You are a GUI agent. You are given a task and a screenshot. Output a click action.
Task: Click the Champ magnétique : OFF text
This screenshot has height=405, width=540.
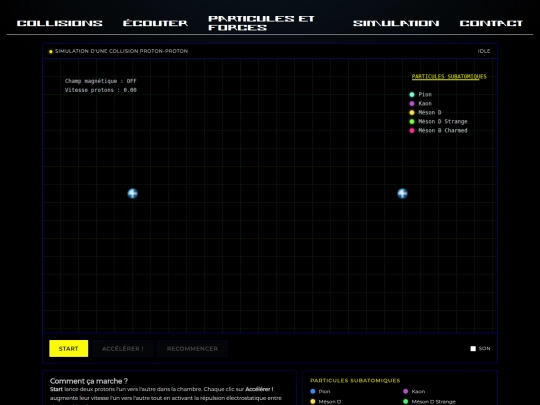[101, 81]
